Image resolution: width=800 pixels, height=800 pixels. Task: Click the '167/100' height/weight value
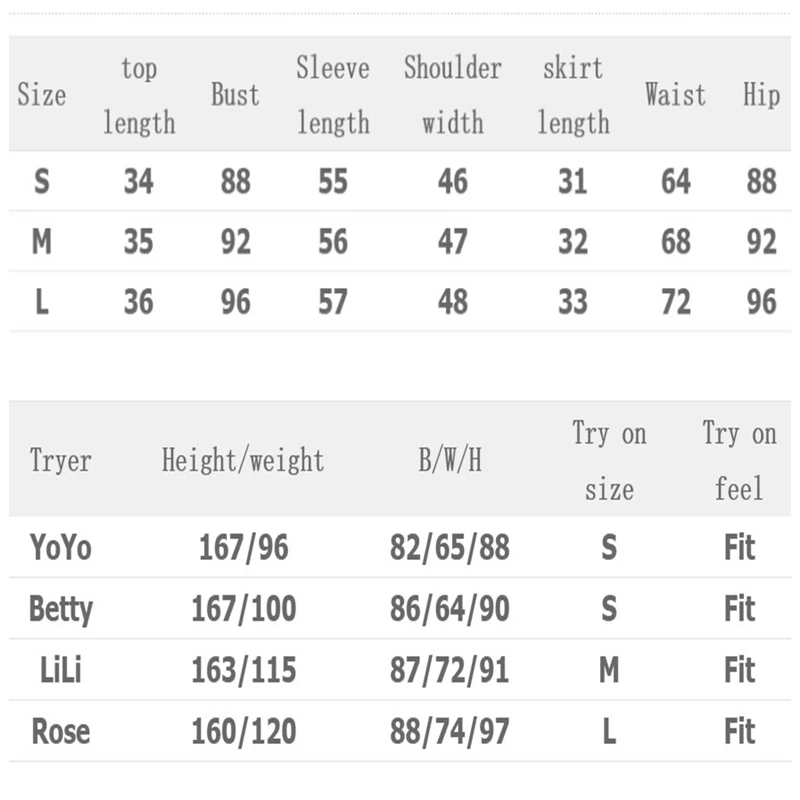(x=243, y=609)
